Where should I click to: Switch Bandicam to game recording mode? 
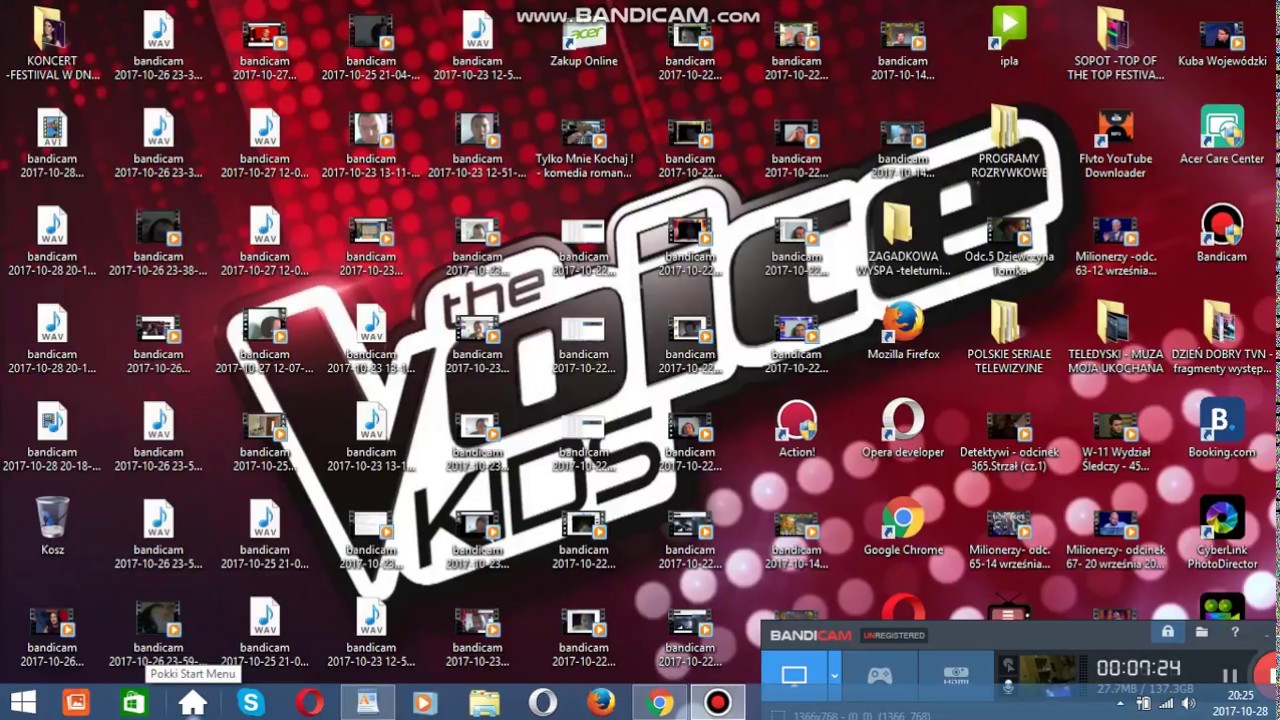(879, 676)
